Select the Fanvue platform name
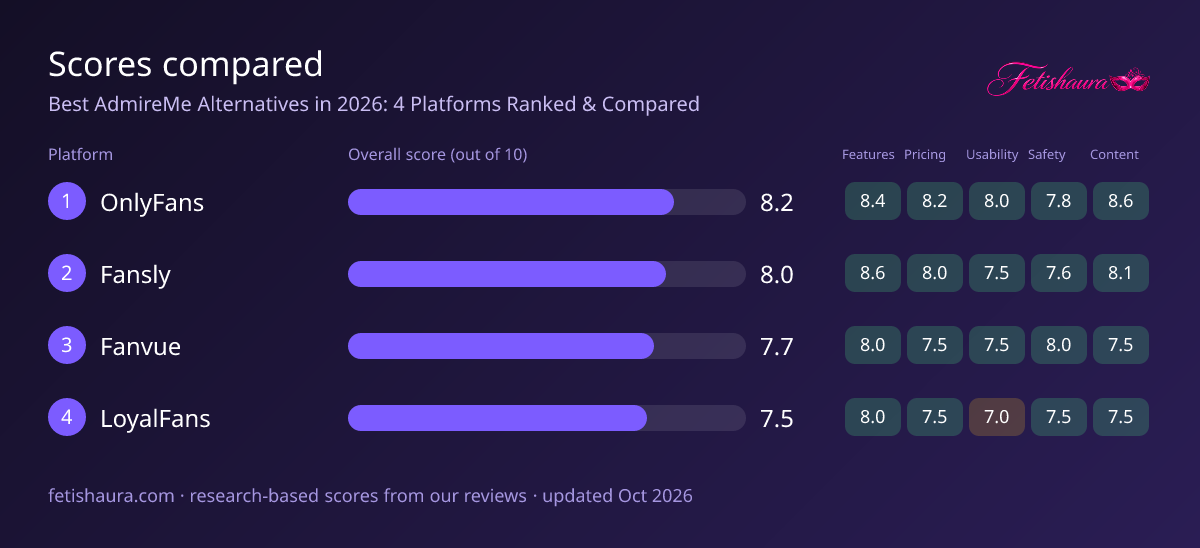Screen dimensions: 1200x548 (140, 347)
